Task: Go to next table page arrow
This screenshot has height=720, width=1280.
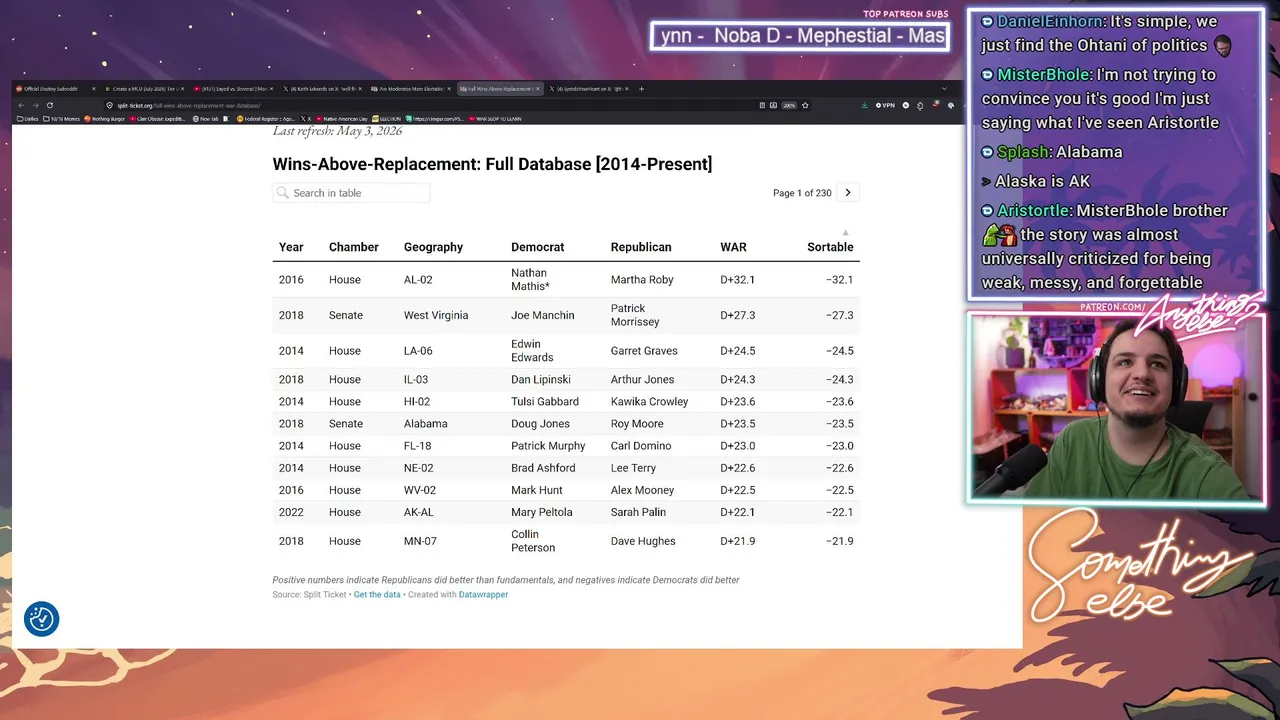Action: 848,192
